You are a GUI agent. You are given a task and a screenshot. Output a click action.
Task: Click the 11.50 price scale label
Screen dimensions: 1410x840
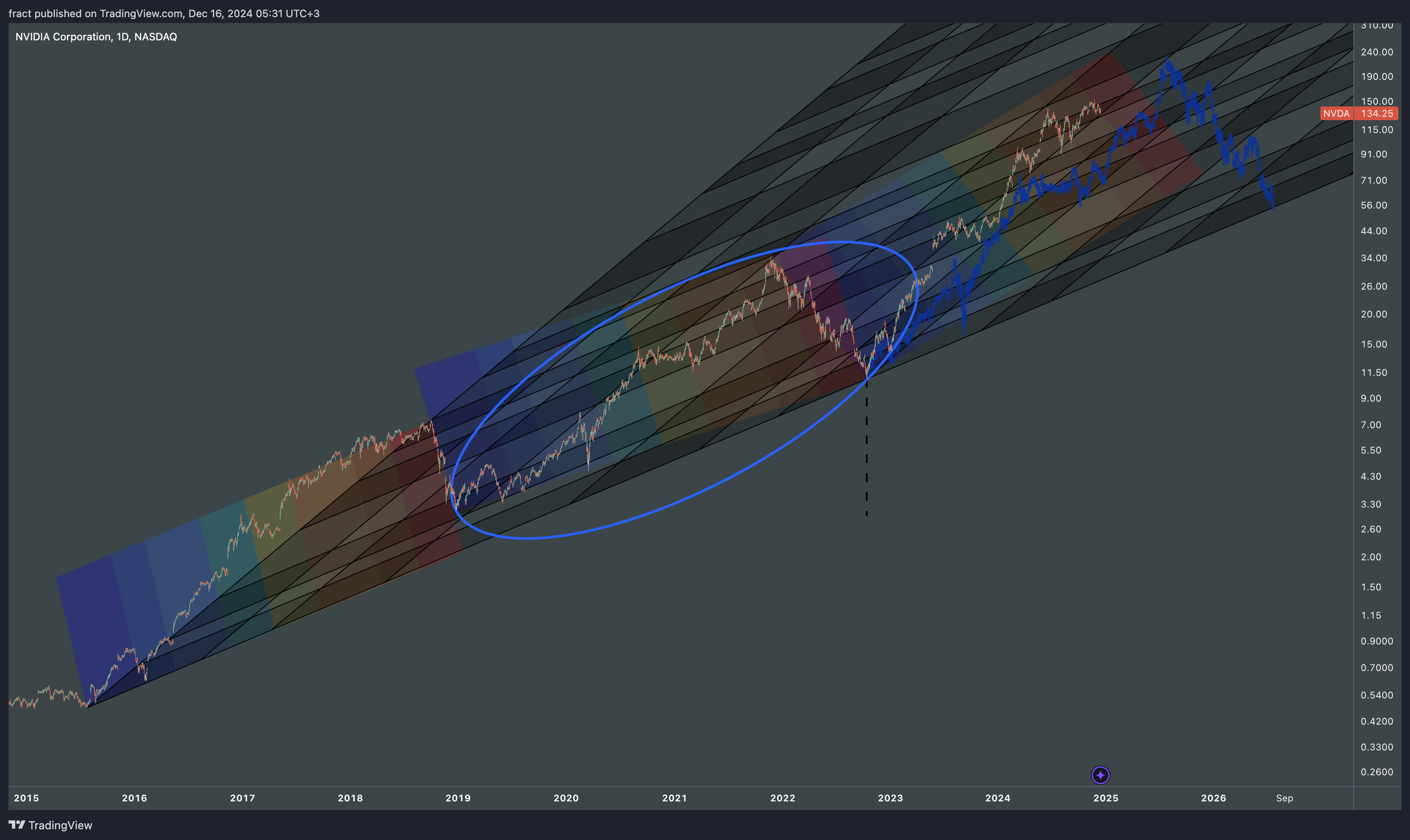(1374, 372)
